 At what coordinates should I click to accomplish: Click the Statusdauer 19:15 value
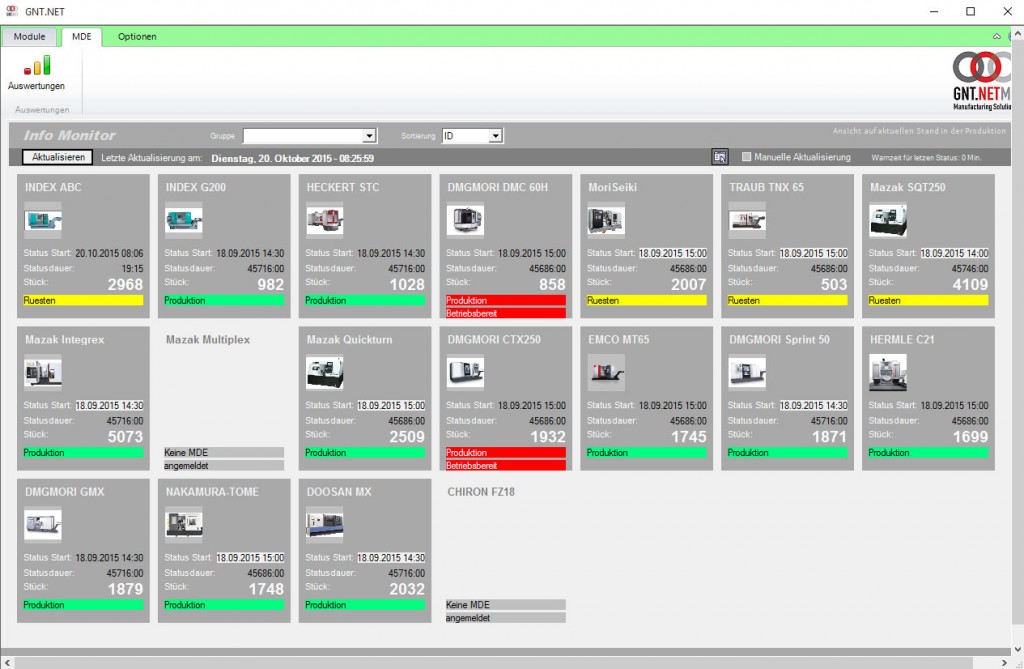pos(132,269)
